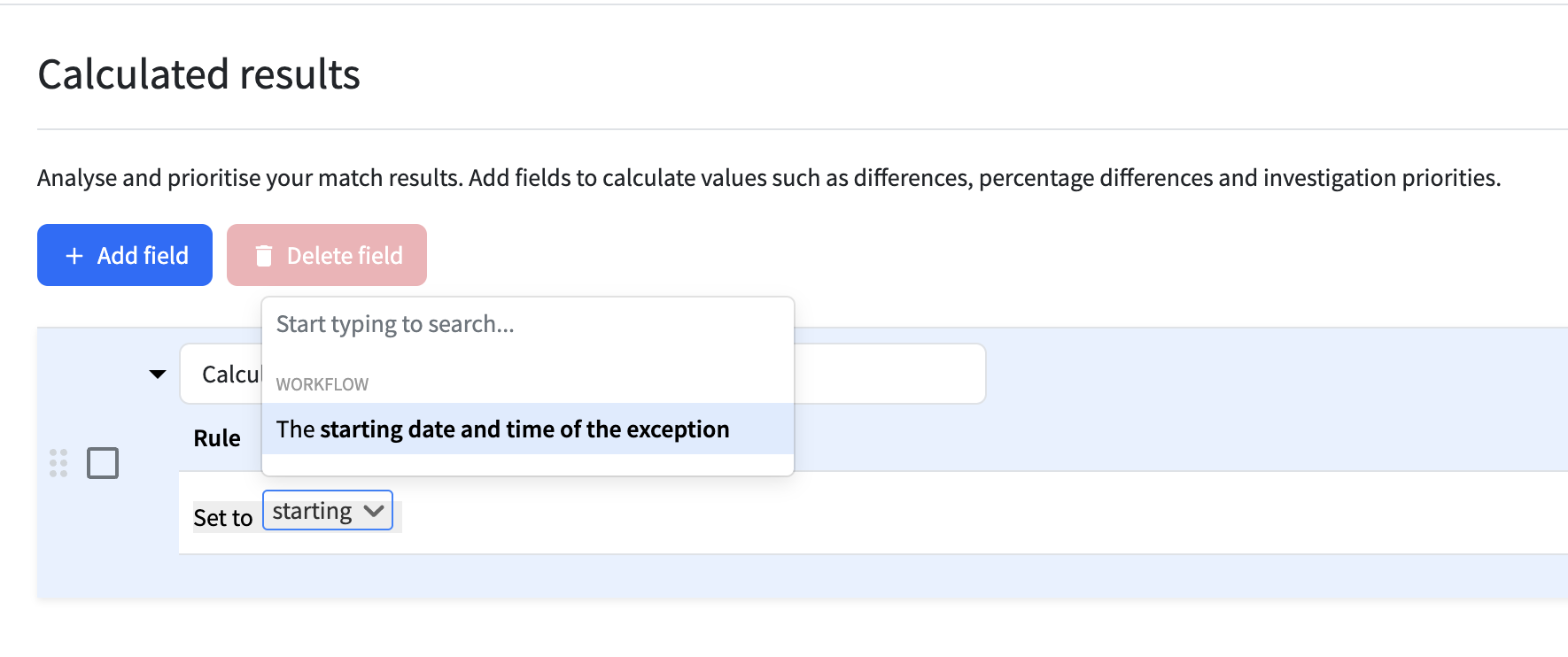Click the 'Set to' label text
Image resolution: width=1568 pixels, height=657 pixels.
coord(223,518)
